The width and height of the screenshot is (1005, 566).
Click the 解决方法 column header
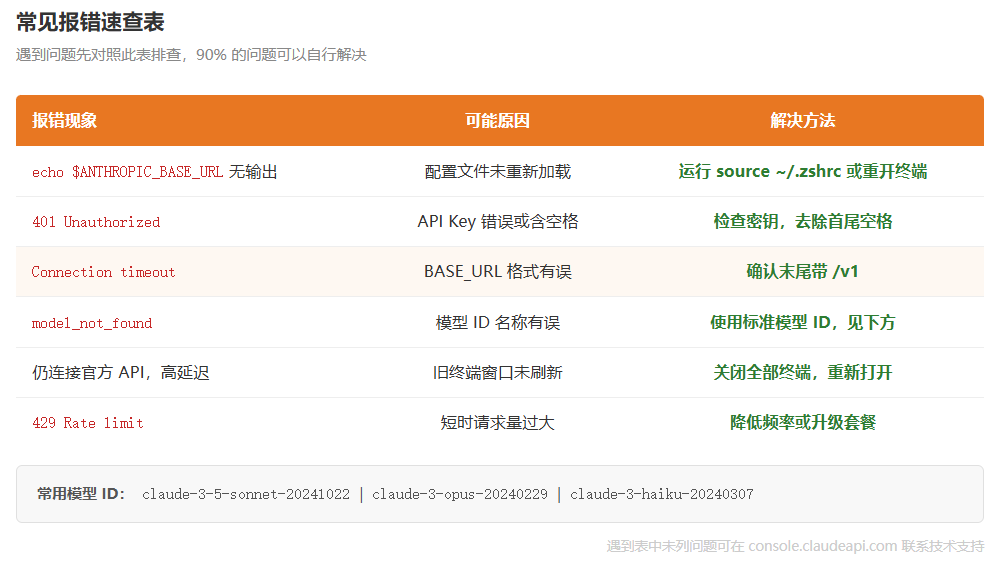pos(802,121)
